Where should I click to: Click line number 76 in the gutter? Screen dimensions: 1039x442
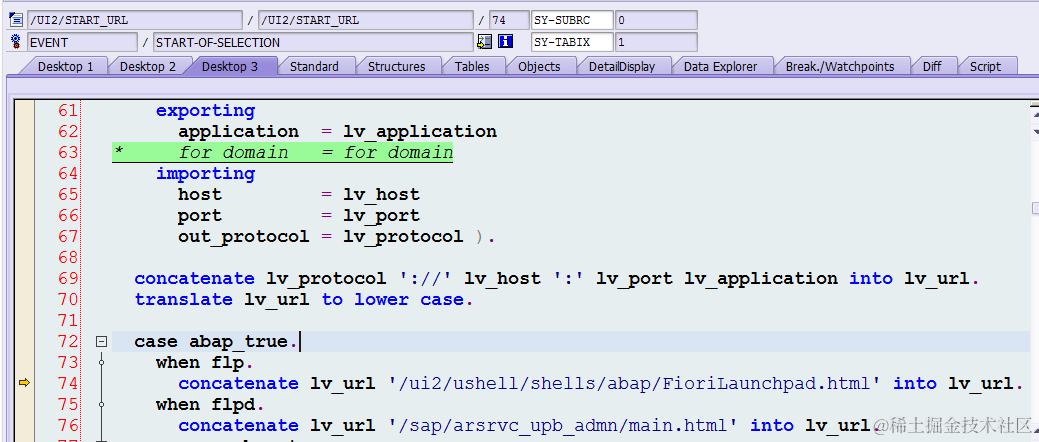68,425
